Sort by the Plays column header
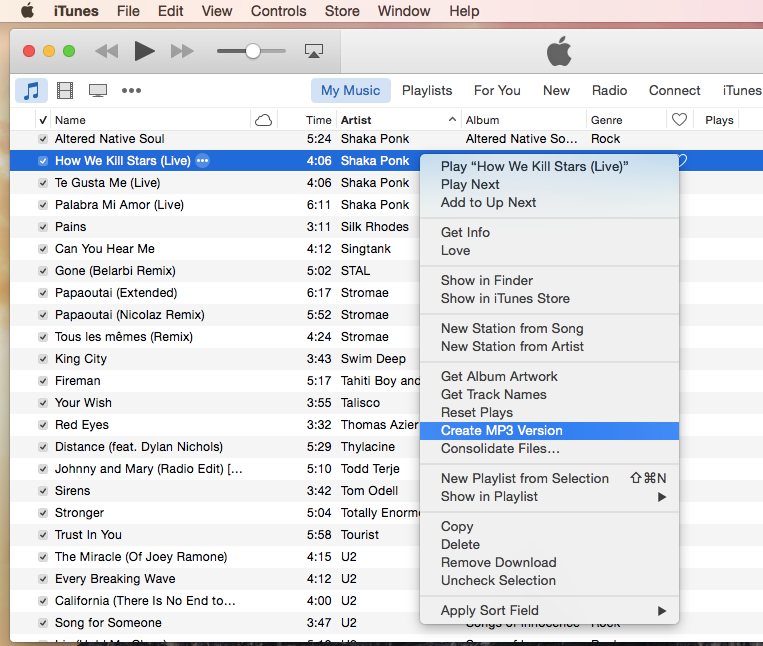 [719, 120]
